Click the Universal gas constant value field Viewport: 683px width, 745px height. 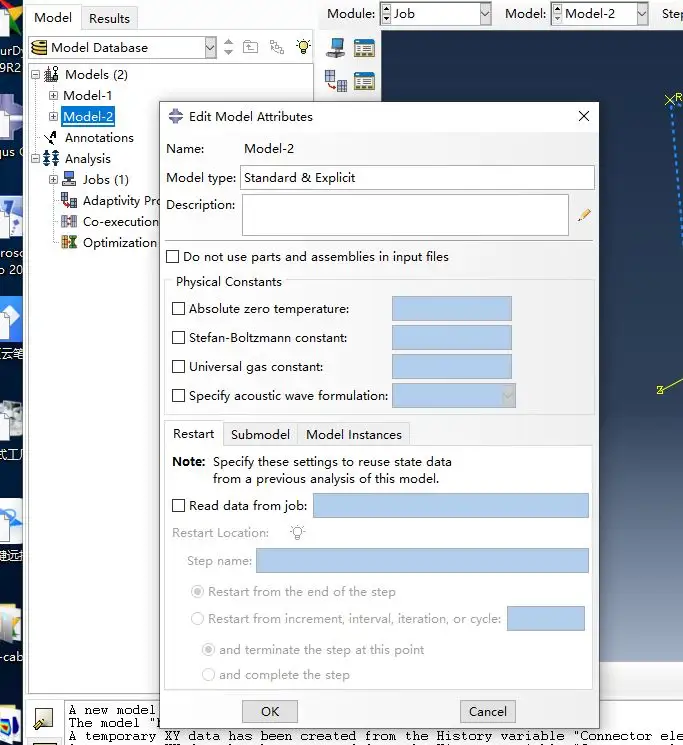(452, 366)
